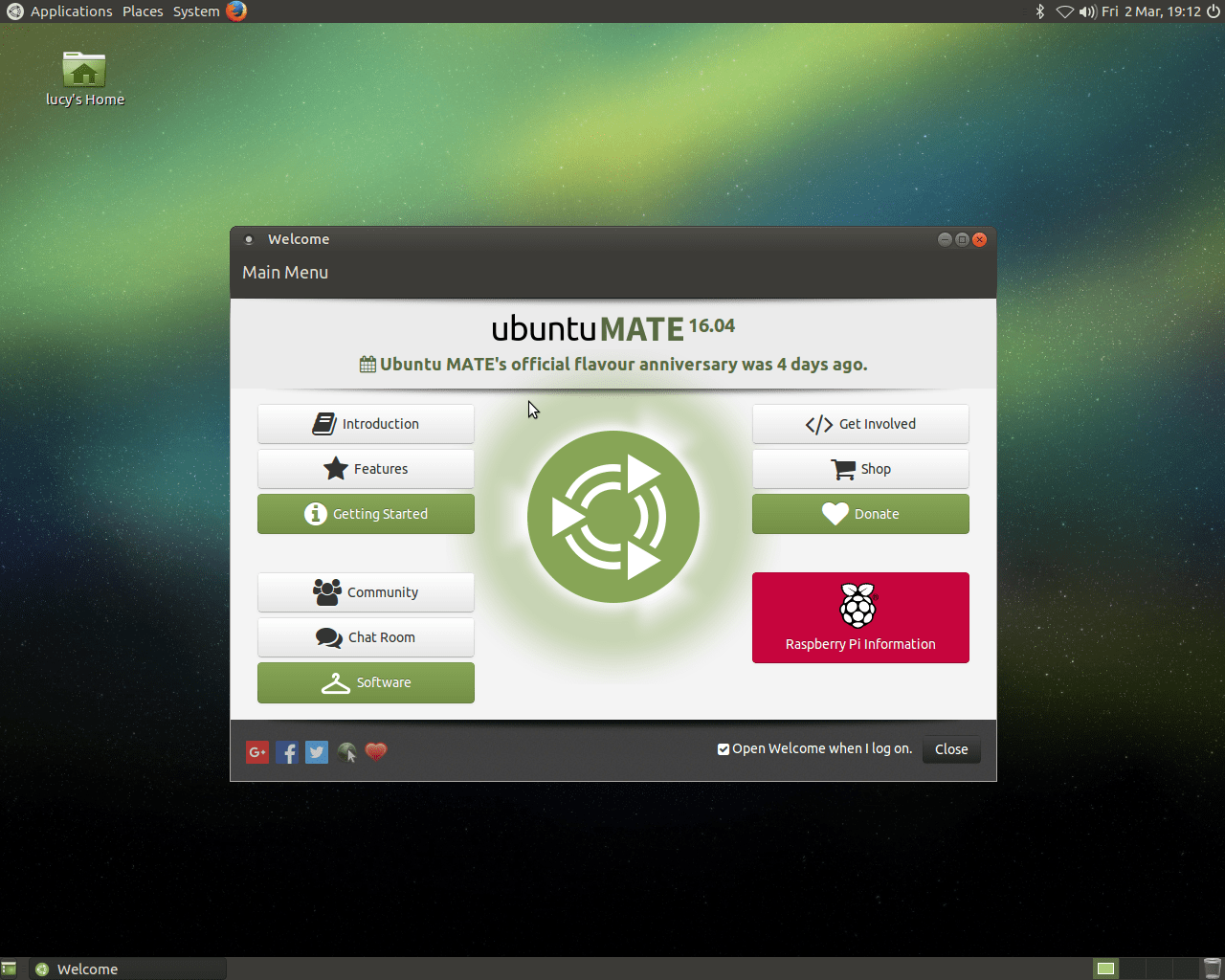Click the green Donate button
Viewport: 1225px width, 980px height.
pyautogui.click(x=860, y=514)
